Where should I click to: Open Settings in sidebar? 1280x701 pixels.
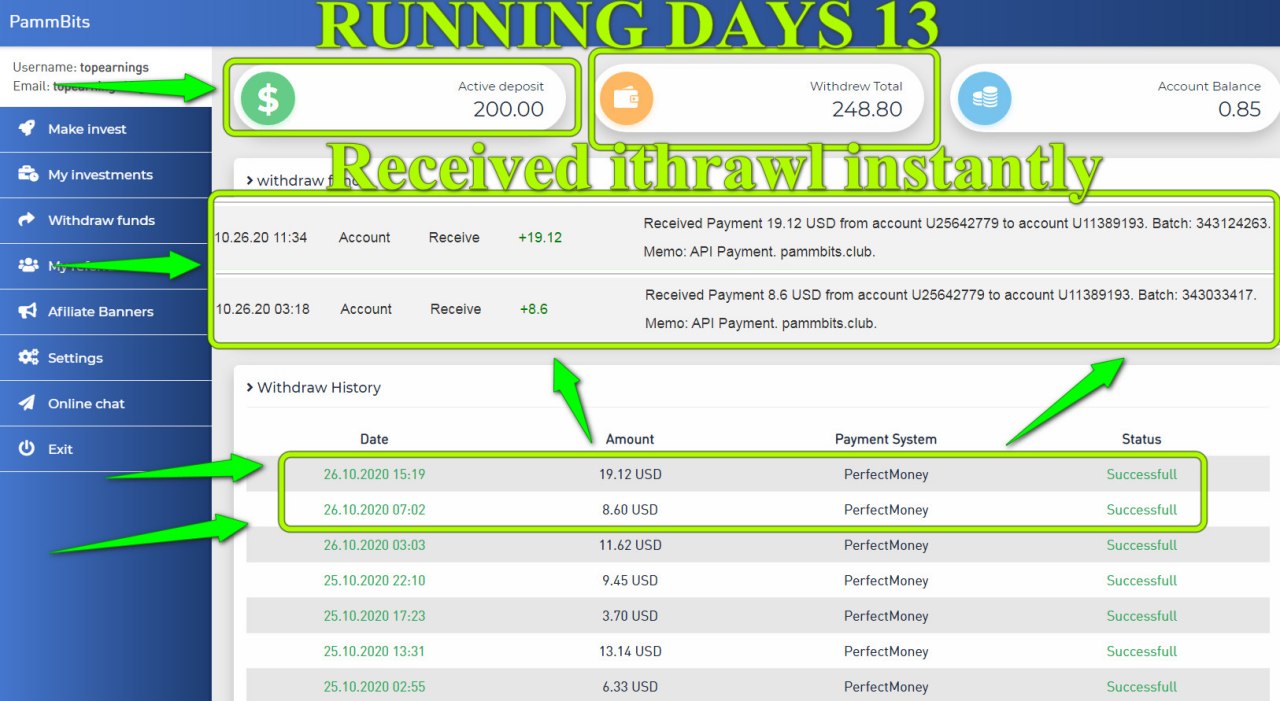(106, 358)
